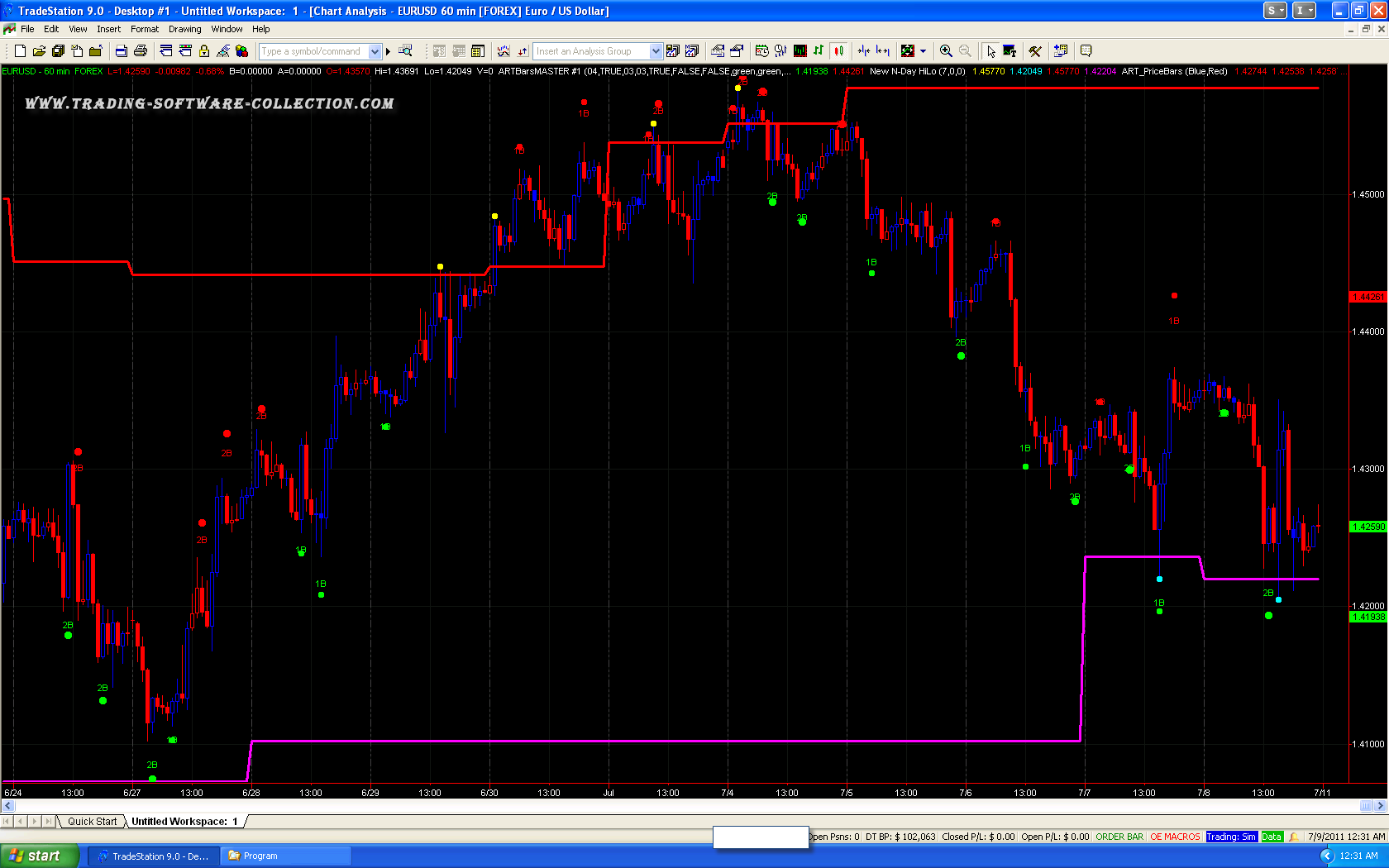Click the Zoom In magnifier icon
Viewport: 1389px width, 868px height.
946,51
